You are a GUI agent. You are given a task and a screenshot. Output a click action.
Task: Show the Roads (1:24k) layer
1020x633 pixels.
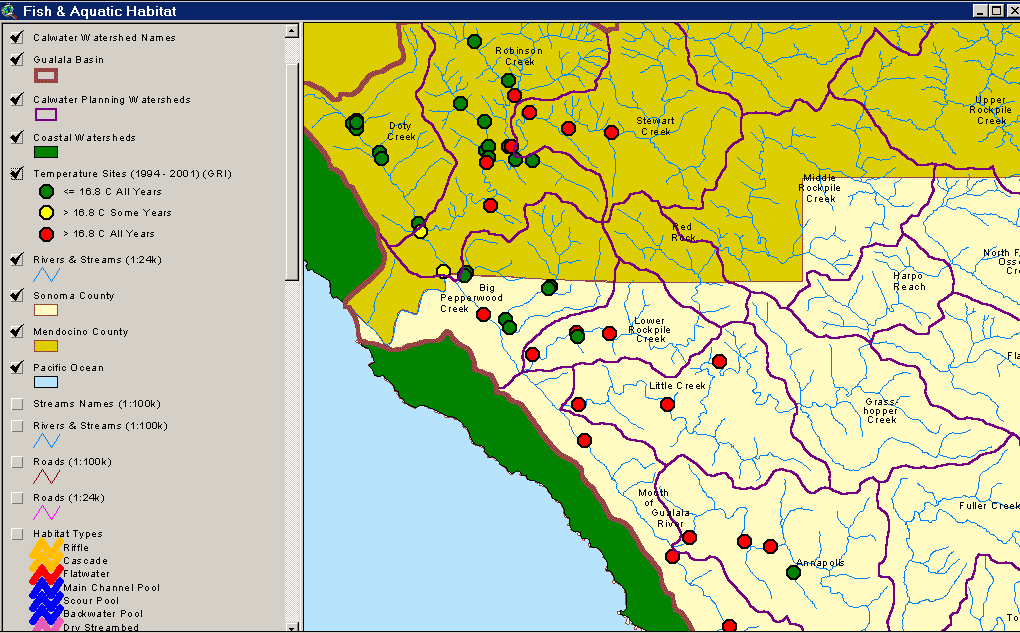pos(18,498)
